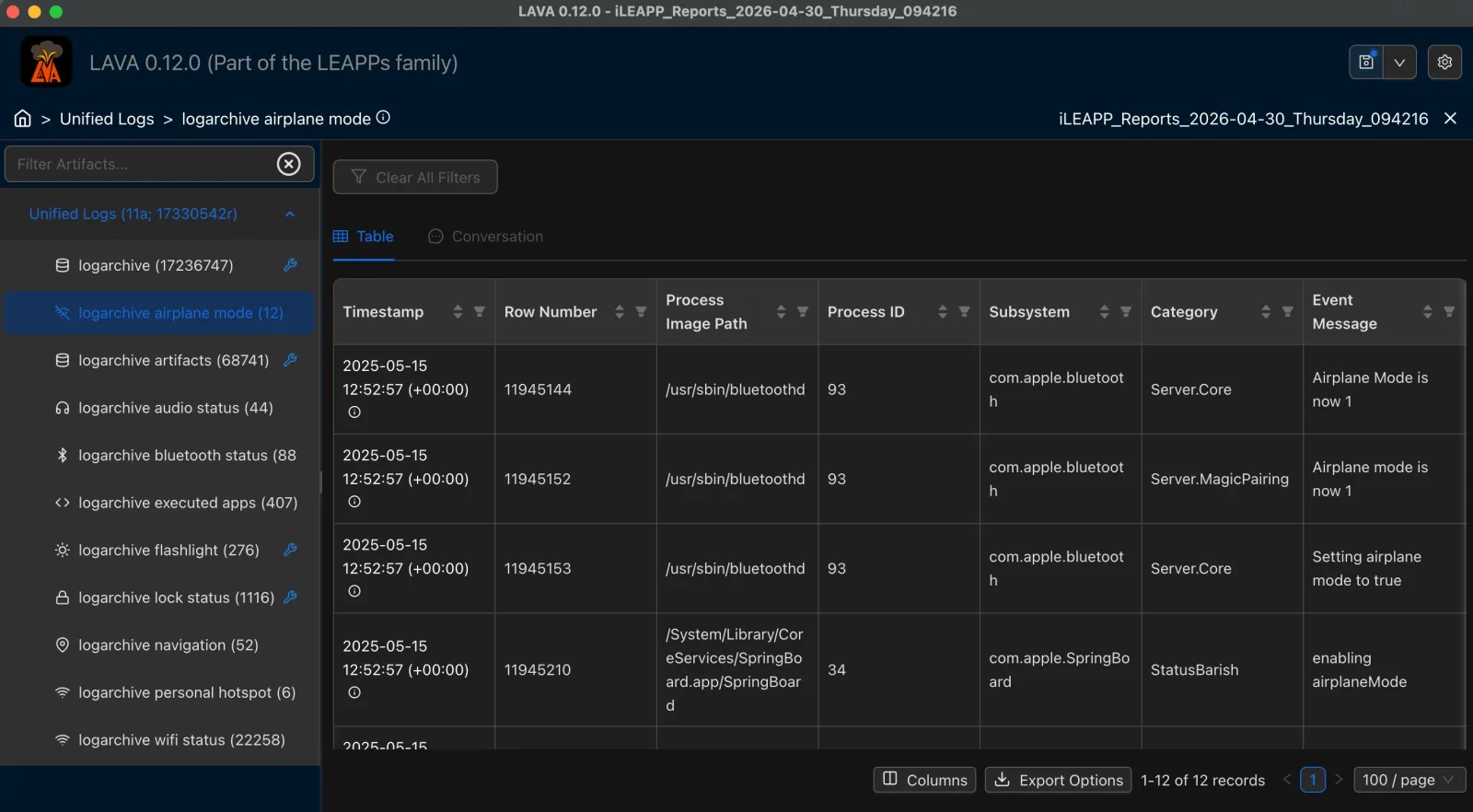Open filter for Process ID column
This screenshot has width=1473, height=812.
pos(965,312)
